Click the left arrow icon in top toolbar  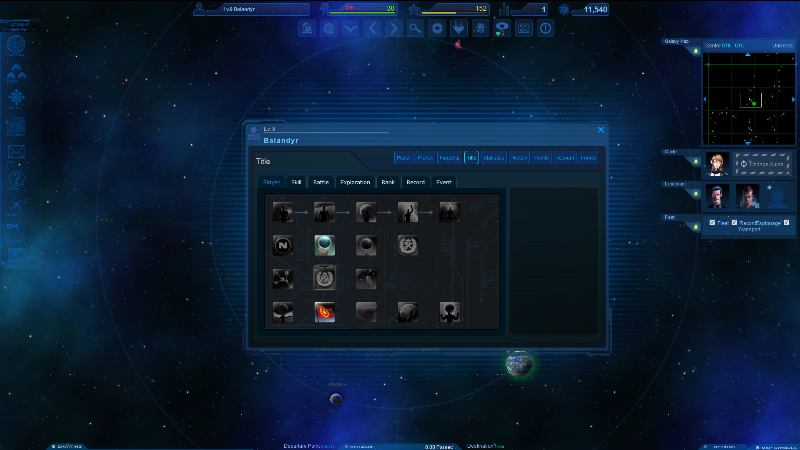point(372,28)
